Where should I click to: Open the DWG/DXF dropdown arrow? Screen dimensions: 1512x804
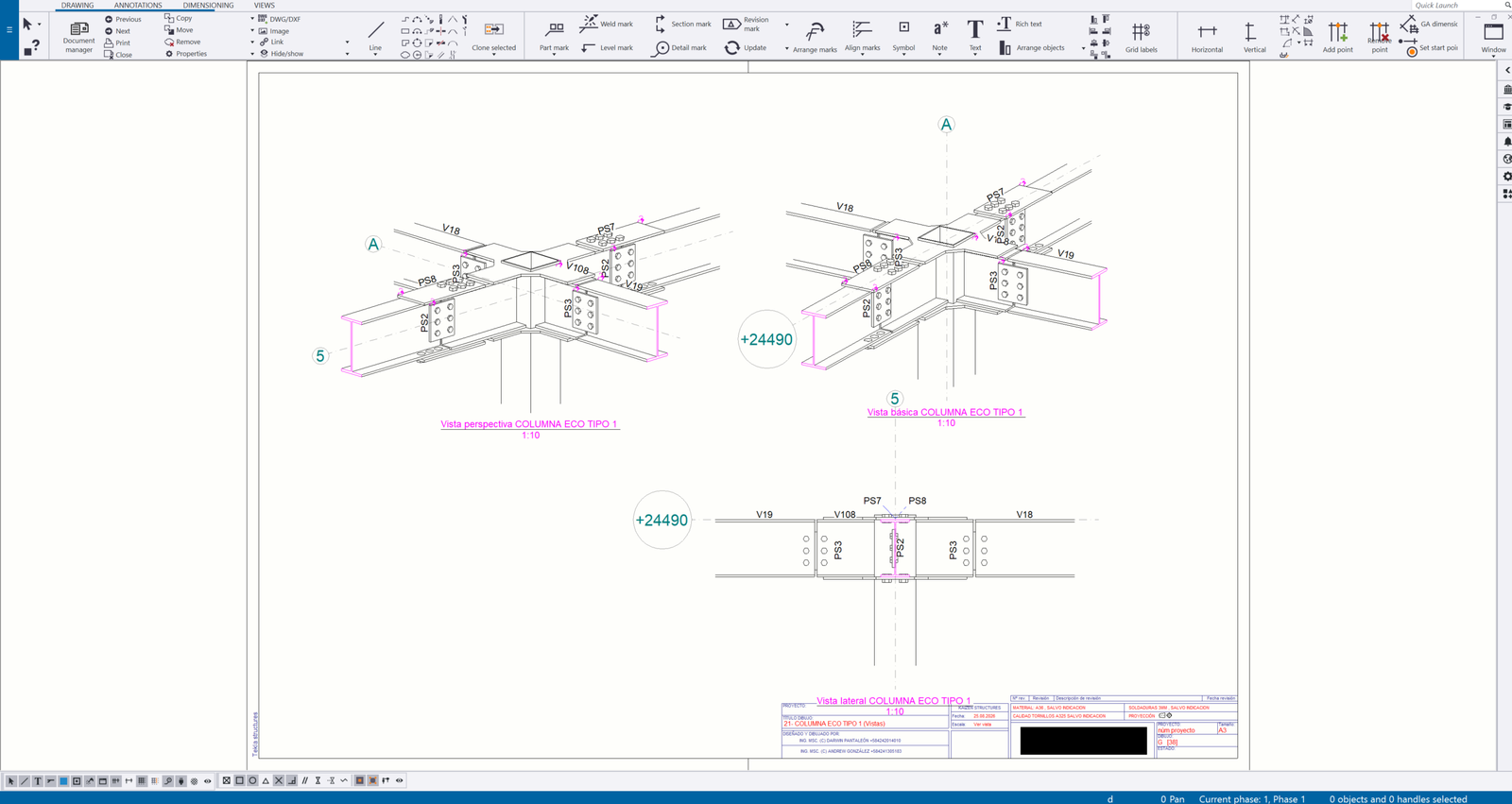(252, 19)
